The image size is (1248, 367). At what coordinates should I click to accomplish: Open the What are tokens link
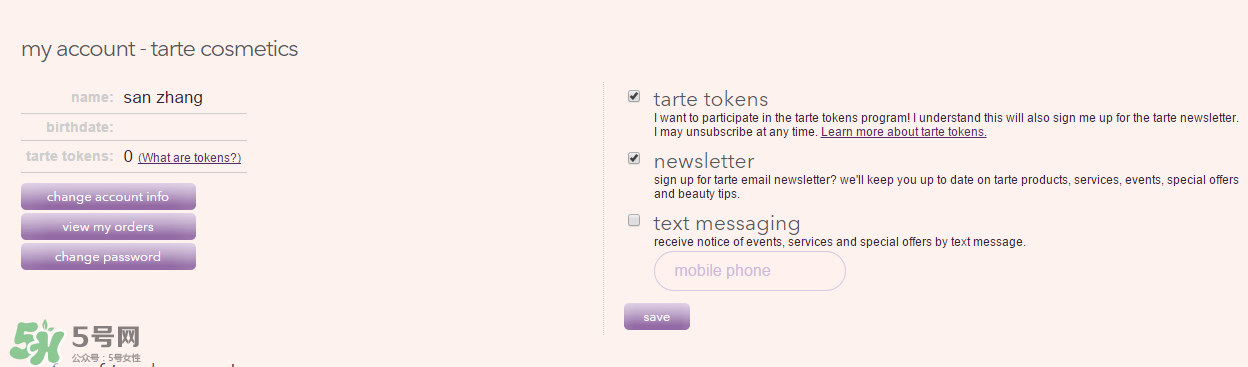(x=189, y=158)
